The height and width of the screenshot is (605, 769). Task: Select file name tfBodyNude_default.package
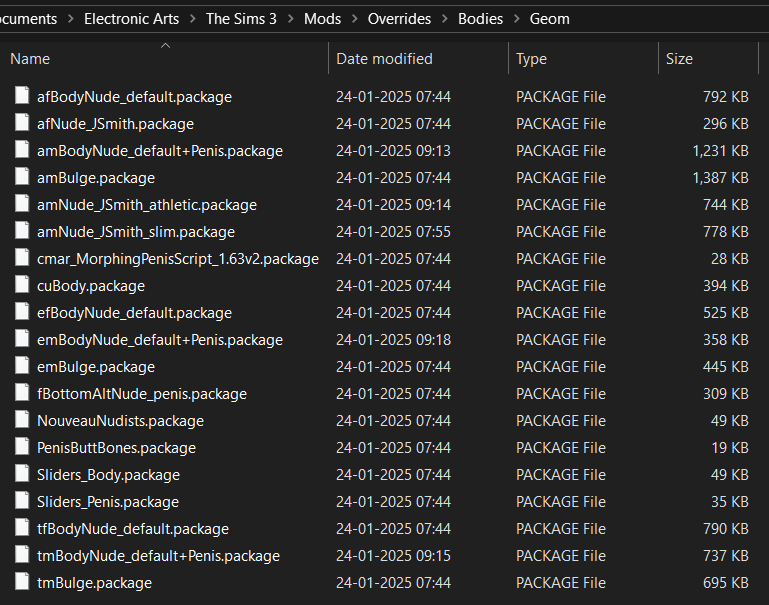coord(133,529)
